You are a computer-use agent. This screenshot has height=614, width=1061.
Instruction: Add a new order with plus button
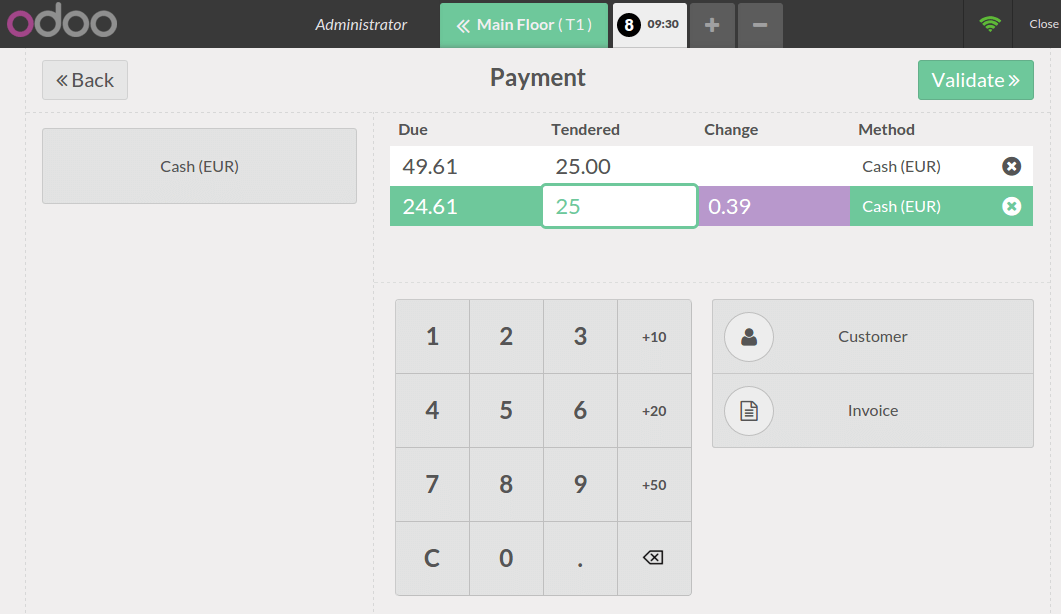coord(712,25)
